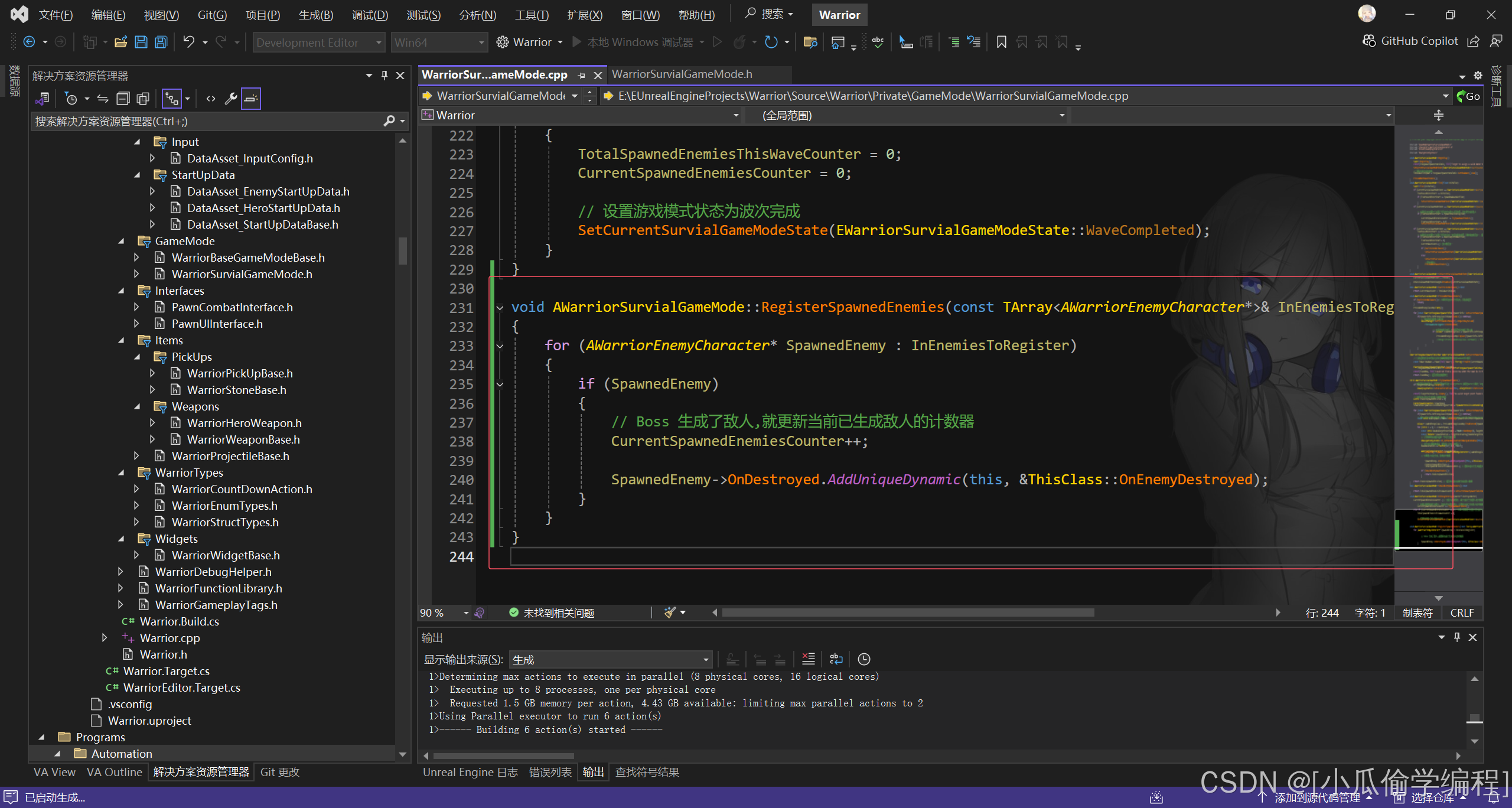Screen dimensions: 1512x808
Task: Toggle word wrap in output pane
Action: [x=836, y=659]
